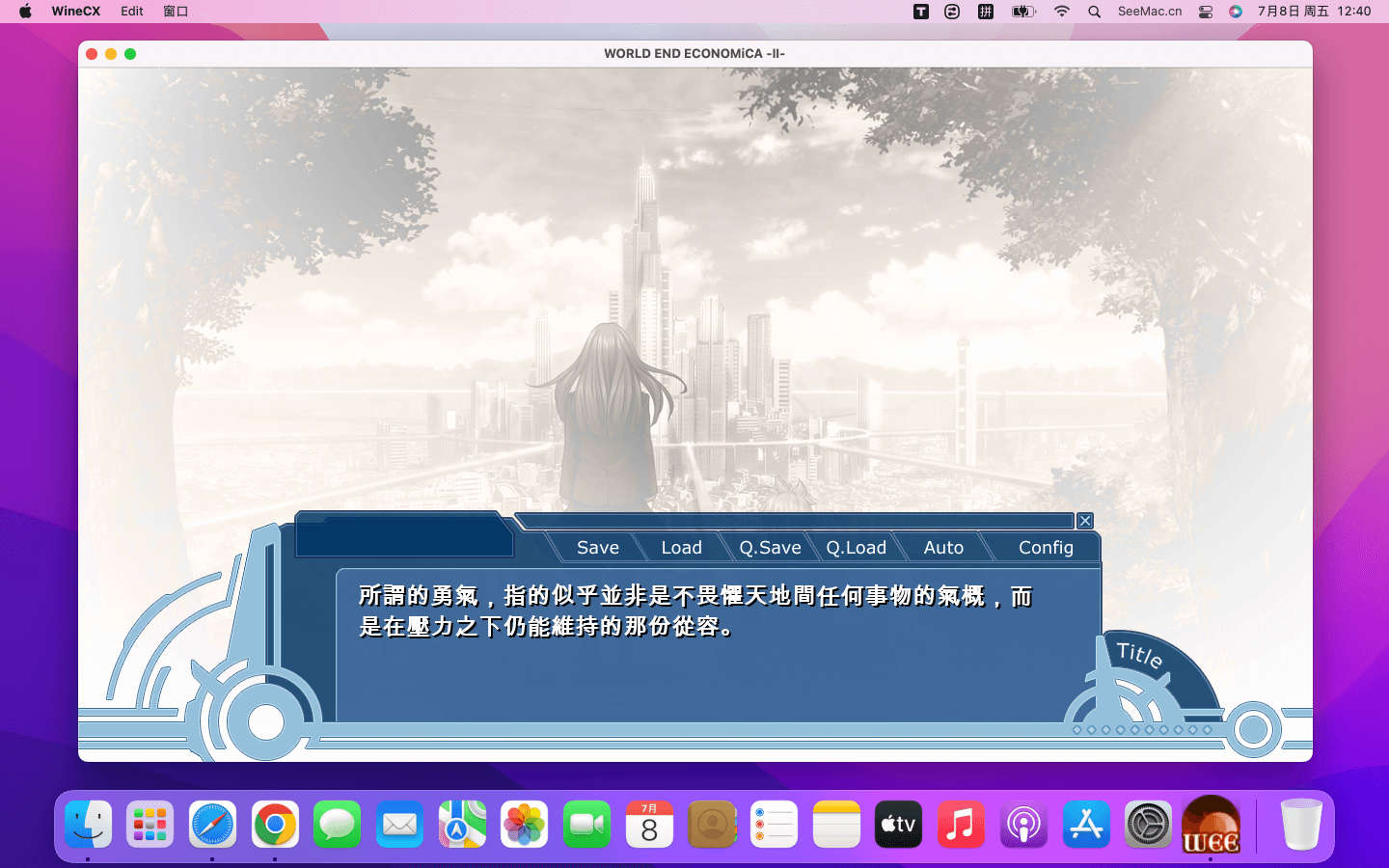Viewport: 1389px width, 868px height.
Task: Launch Safari from the Dock
Action: [x=212, y=825]
